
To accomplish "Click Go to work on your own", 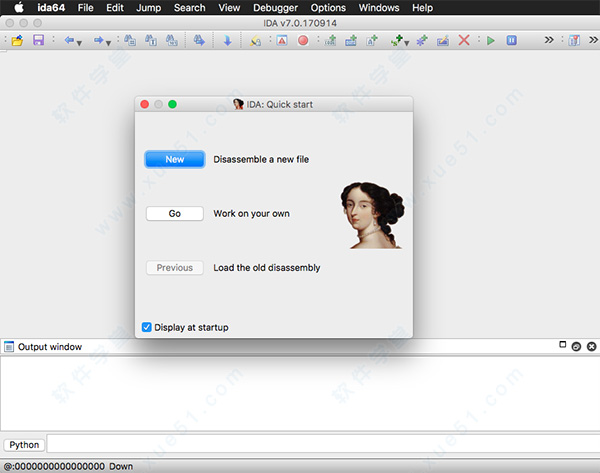I will (174, 214).
